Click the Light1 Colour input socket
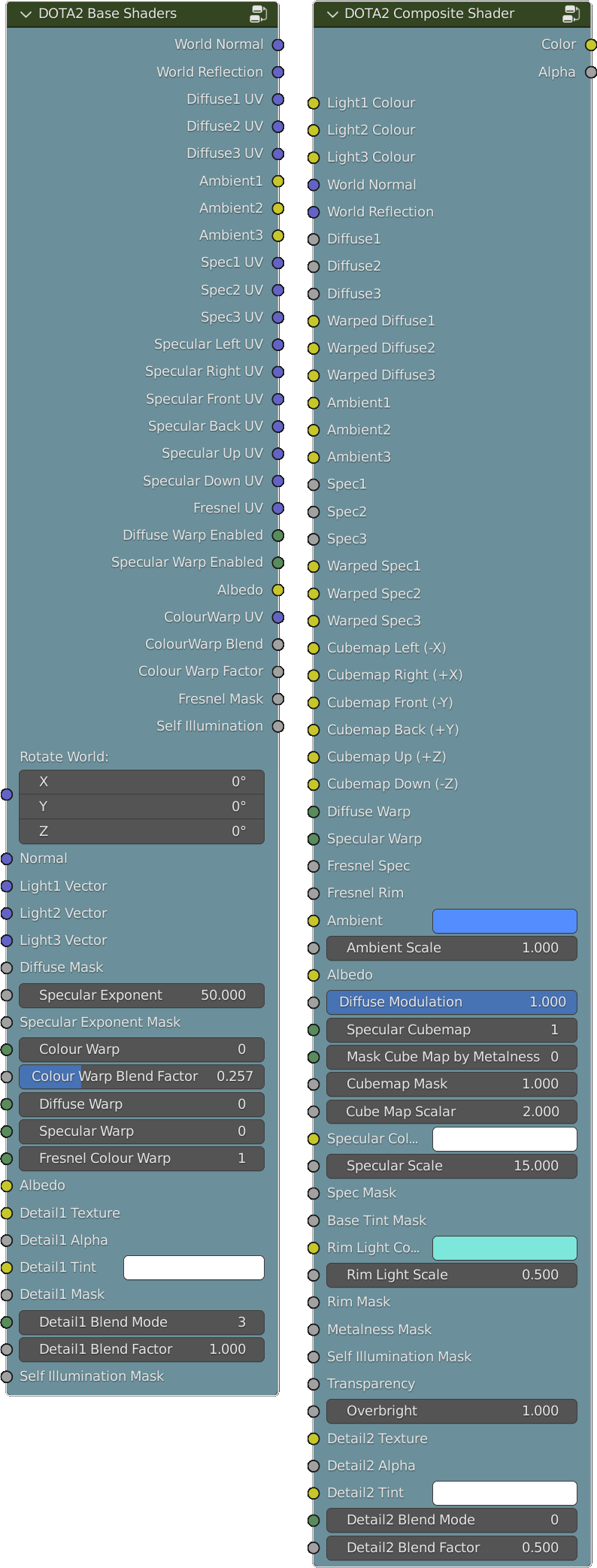The image size is (597, 1568). point(314,103)
